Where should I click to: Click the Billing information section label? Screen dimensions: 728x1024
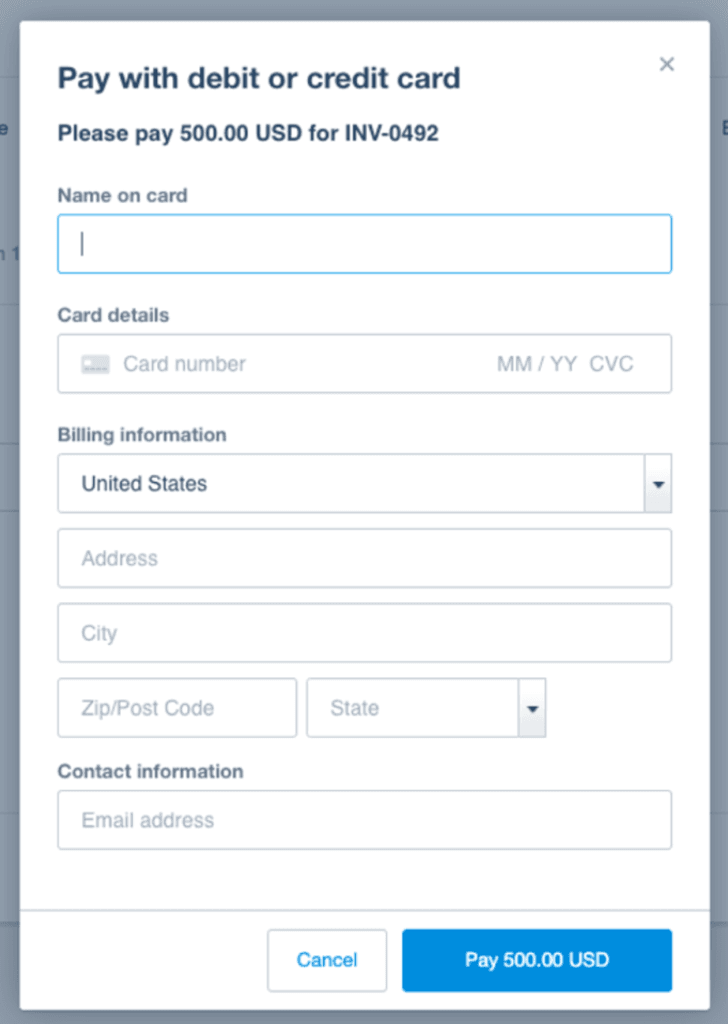(x=142, y=435)
